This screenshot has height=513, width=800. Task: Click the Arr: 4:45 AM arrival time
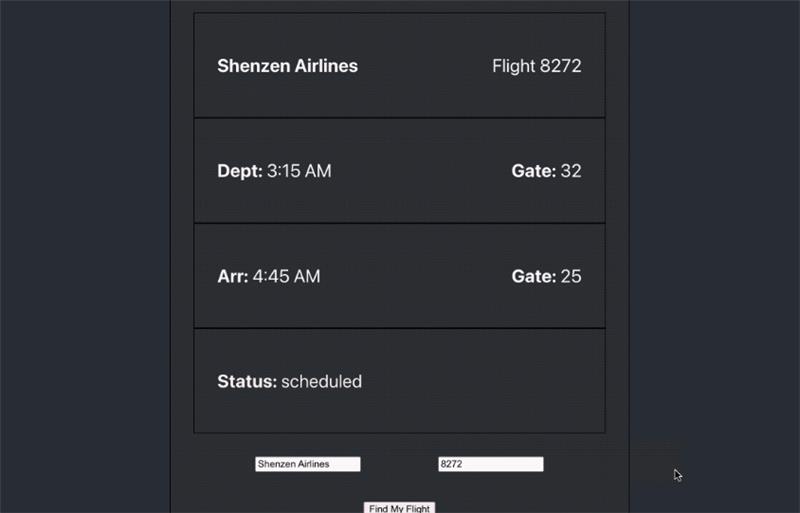coord(269,276)
